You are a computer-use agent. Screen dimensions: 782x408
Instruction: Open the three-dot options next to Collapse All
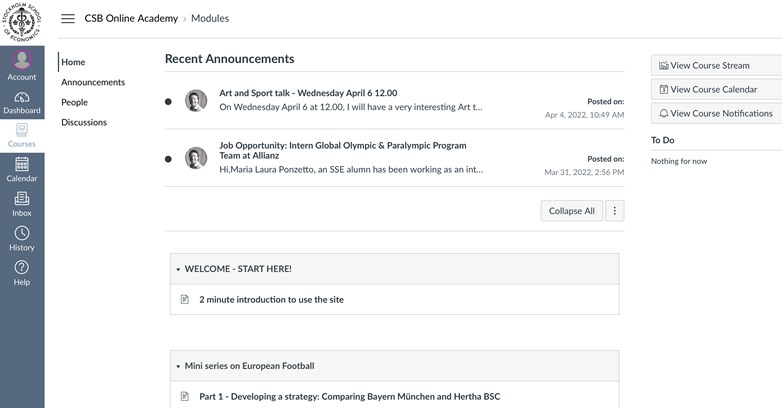pyautogui.click(x=615, y=211)
